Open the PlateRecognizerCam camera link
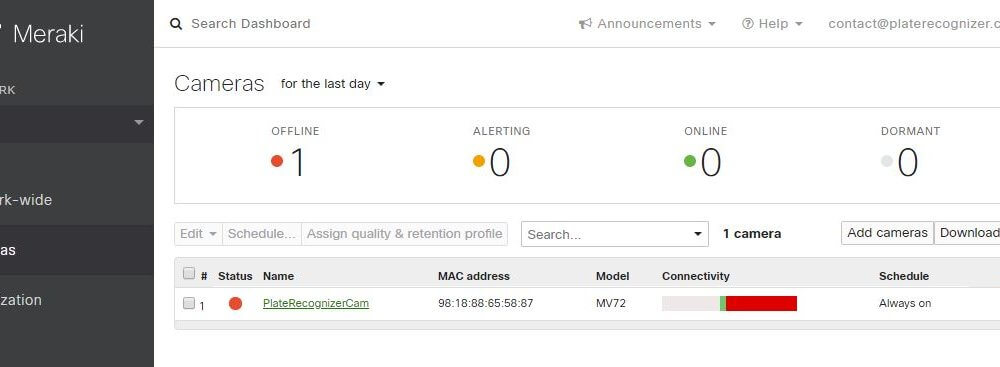 click(316, 303)
